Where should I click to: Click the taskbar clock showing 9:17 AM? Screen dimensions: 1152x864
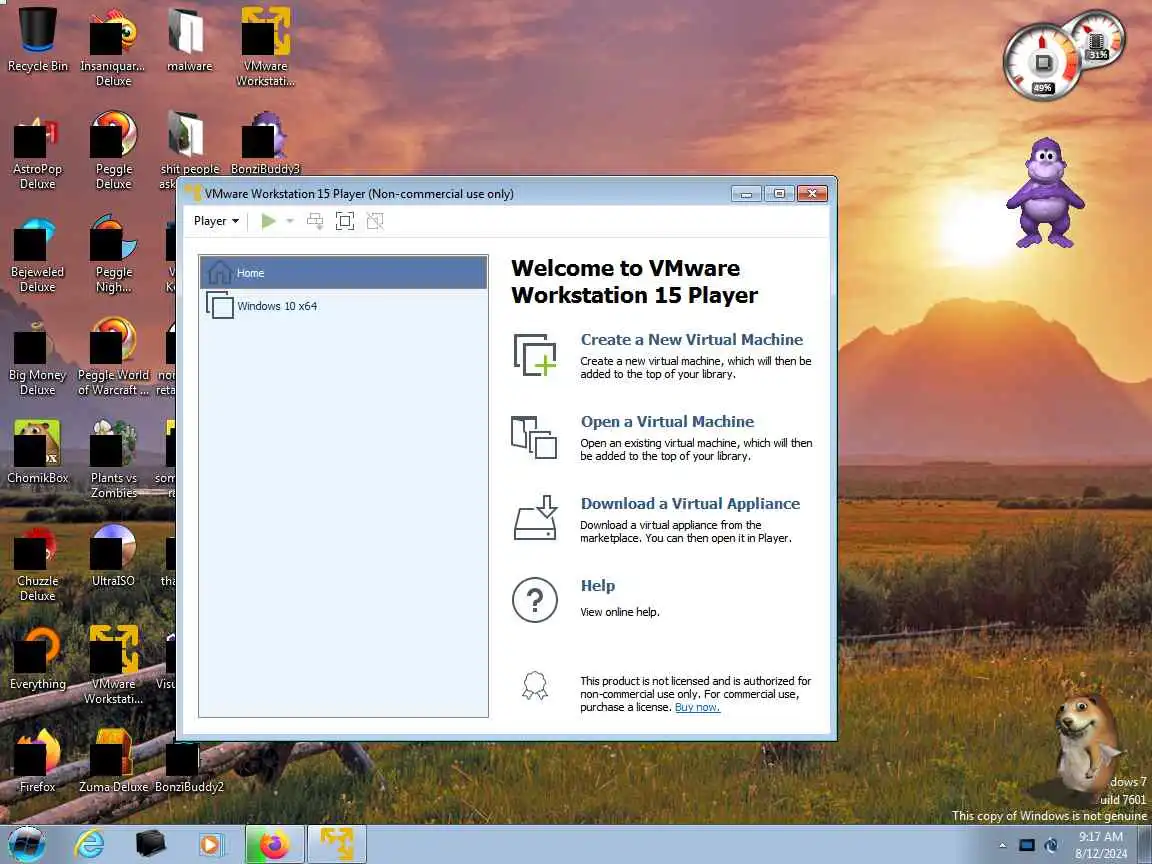pyautogui.click(x=1101, y=845)
